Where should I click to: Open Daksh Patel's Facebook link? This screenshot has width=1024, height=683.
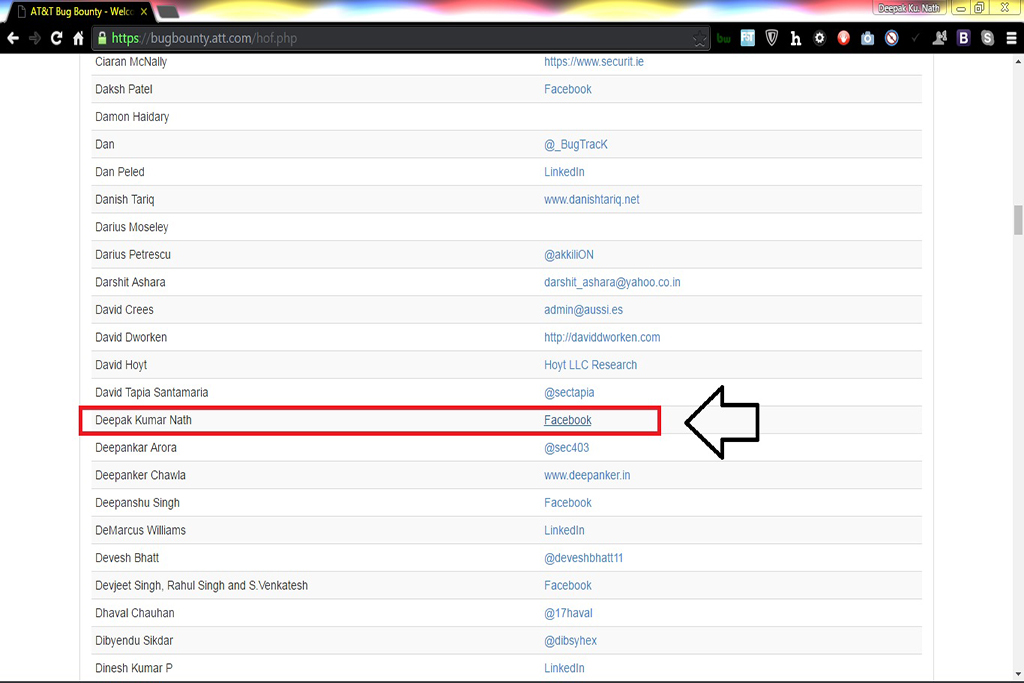(x=568, y=89)
